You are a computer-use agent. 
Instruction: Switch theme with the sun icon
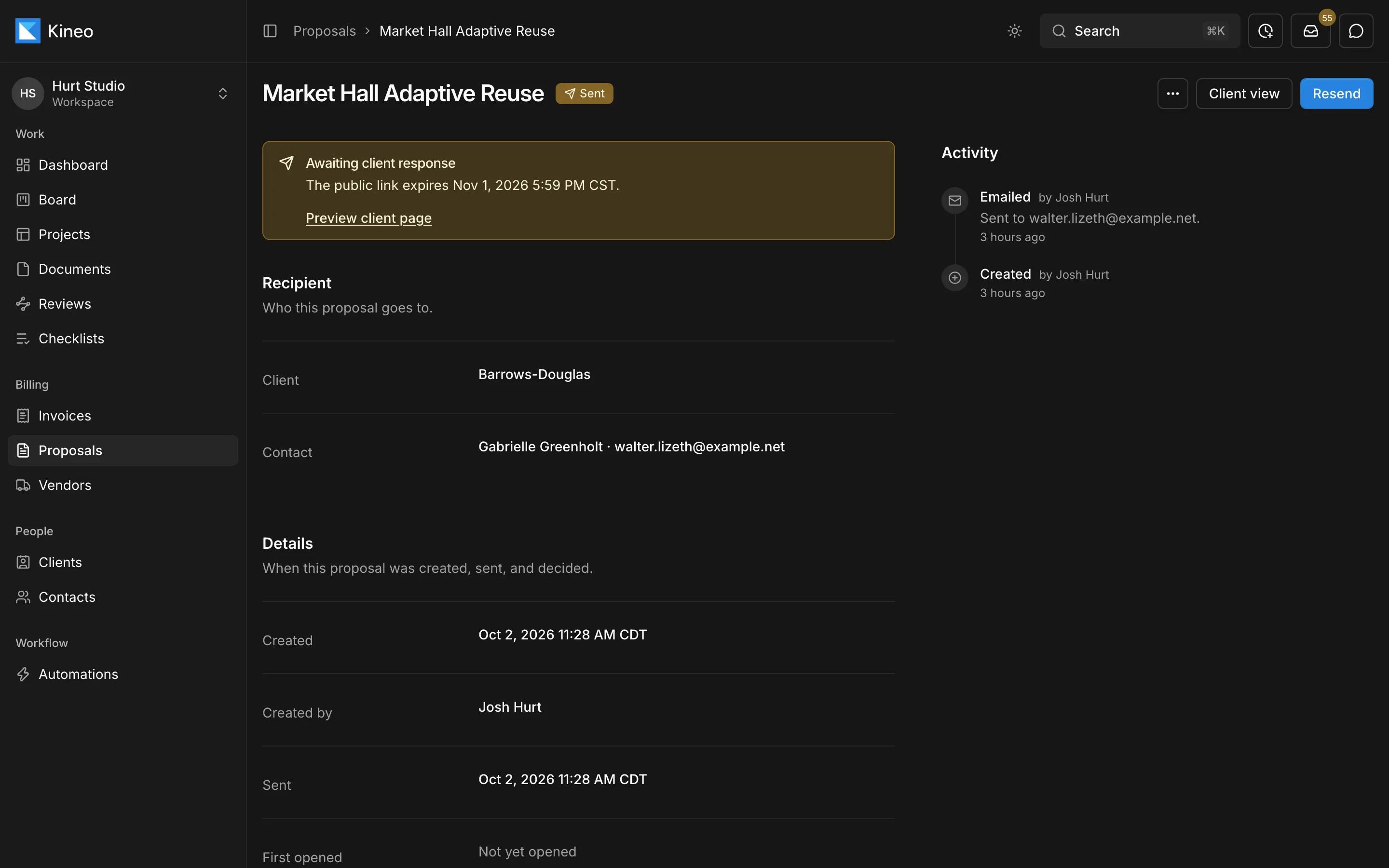[1014, 31]
